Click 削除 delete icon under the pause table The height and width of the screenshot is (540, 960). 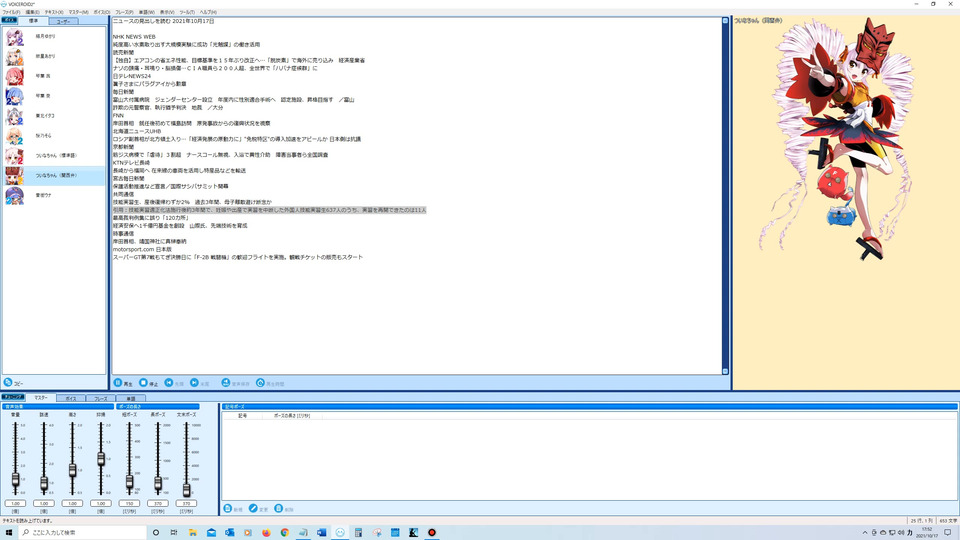click(x=279, y=509)
